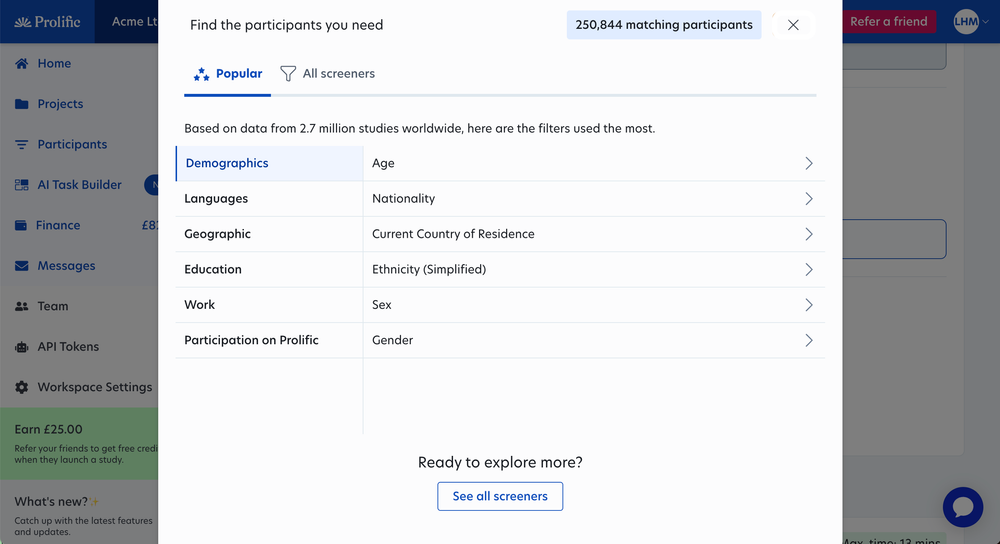This screenshot has height=544, width=1000.
Task: Click the Gender filter label
Action: tap(393, 341)
